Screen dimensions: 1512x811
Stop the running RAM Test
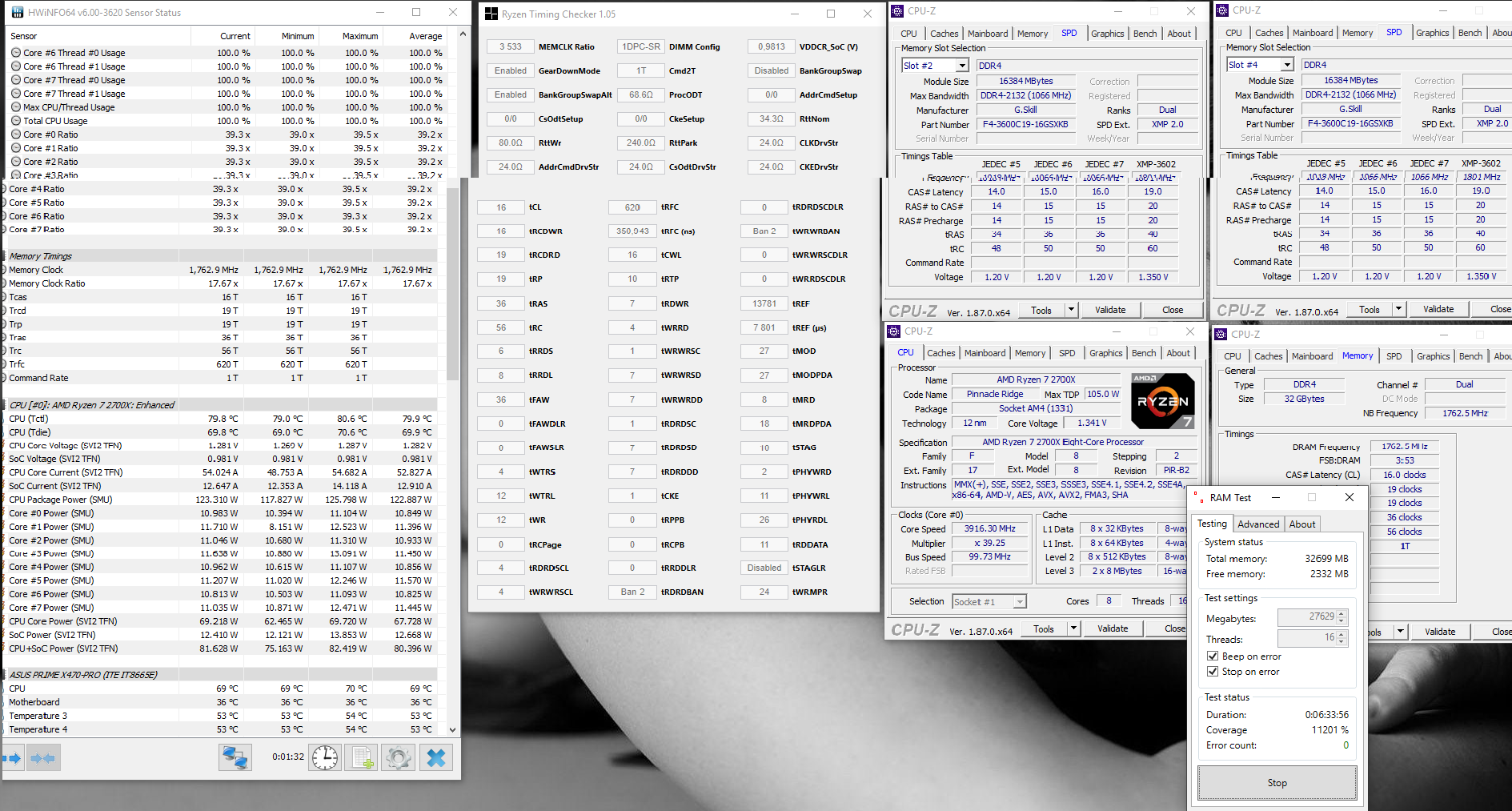[1277, 783]
